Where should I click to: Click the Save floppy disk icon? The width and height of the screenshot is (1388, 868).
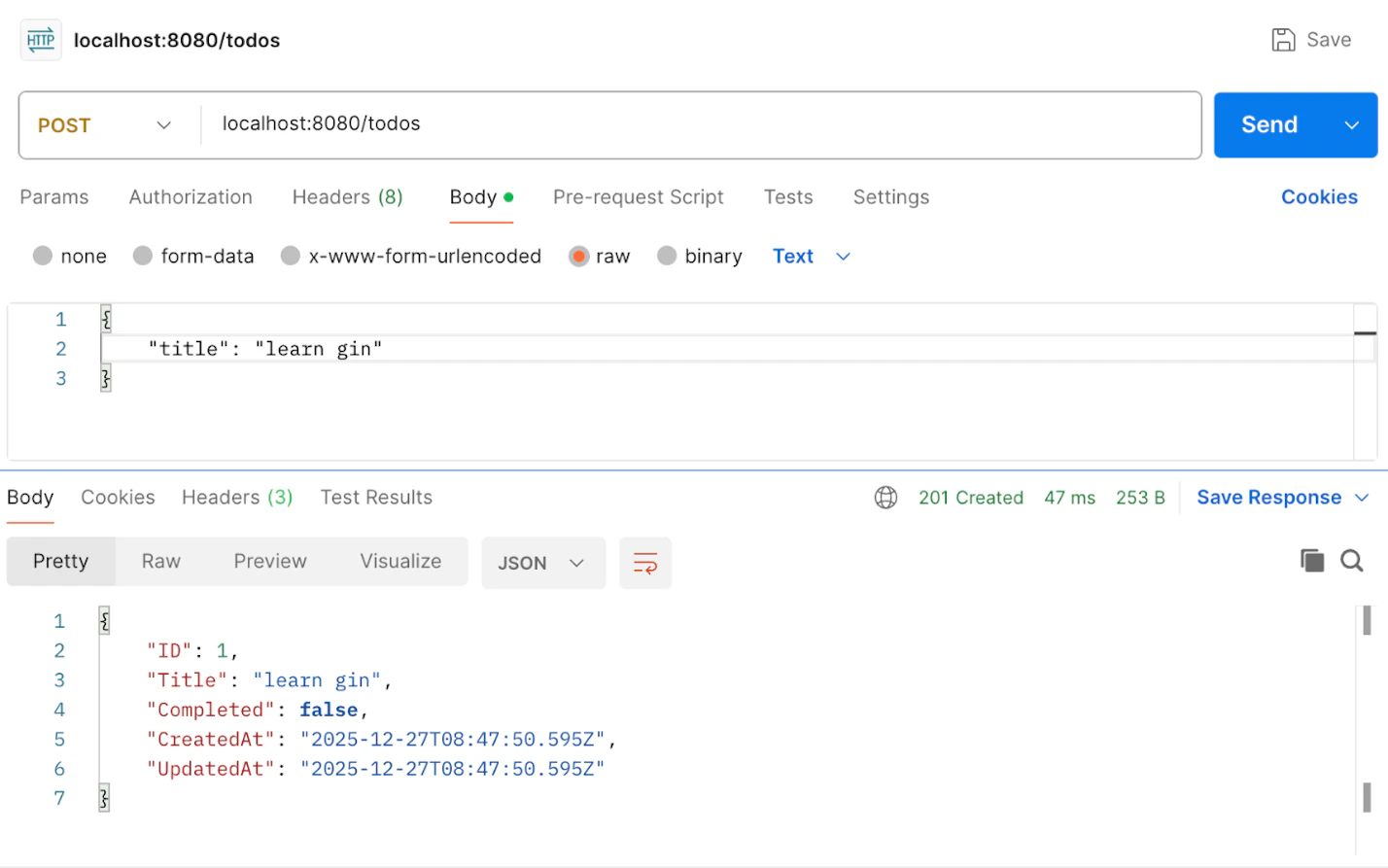coord(1283,40)
